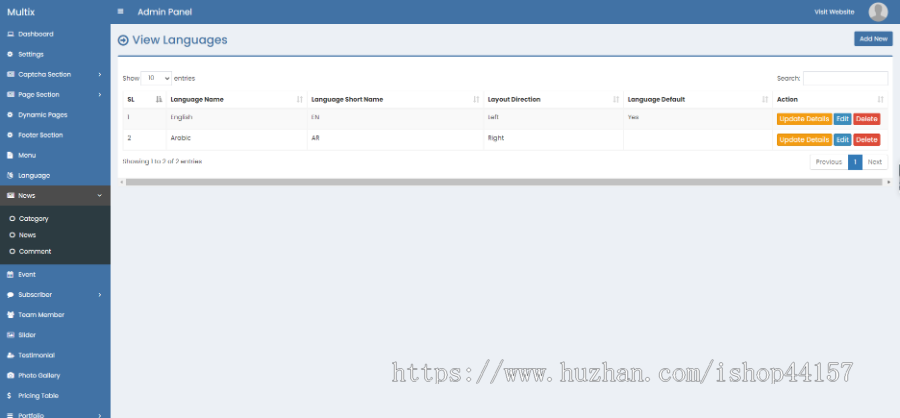Select page 1 in pagination

[x=855, y=162]
